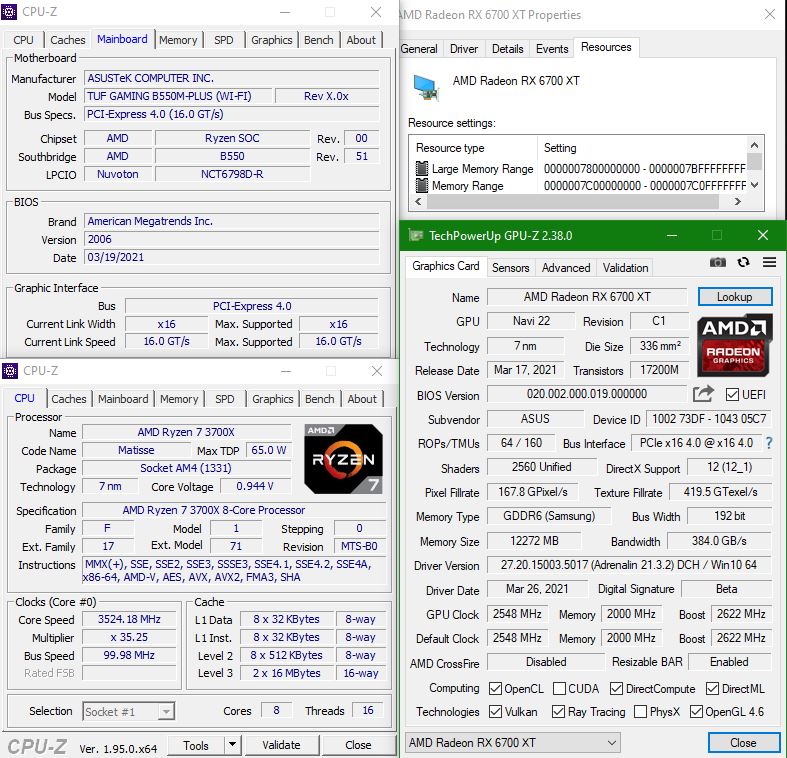Open SPD tab in bottom CPU-Z window

(224, 399)
